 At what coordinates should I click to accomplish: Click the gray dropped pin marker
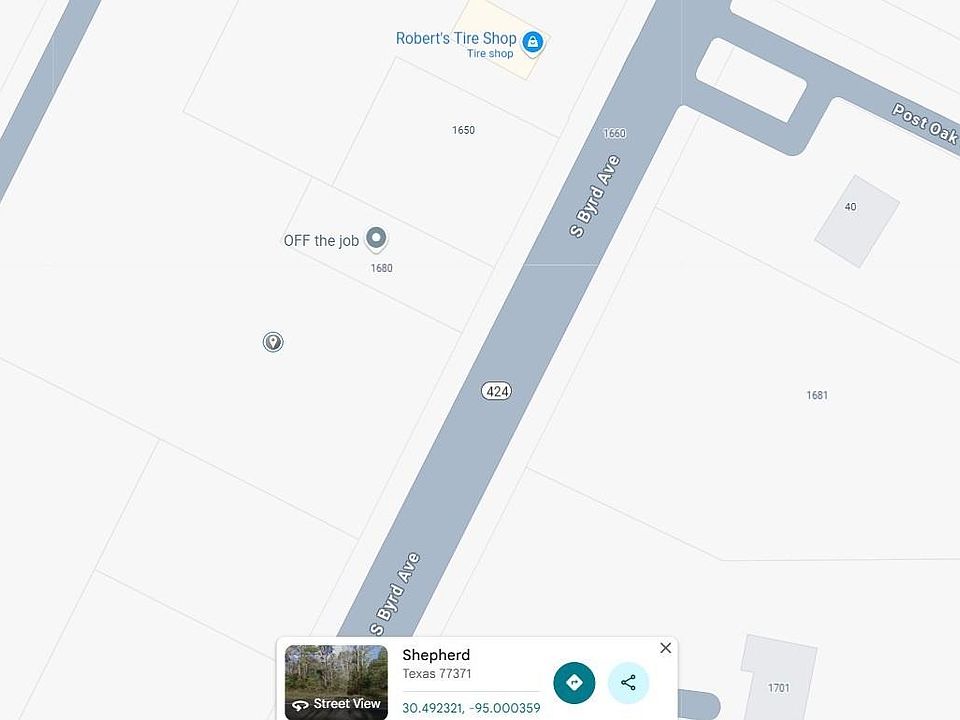pyautogui.click(x=273, y=342)
